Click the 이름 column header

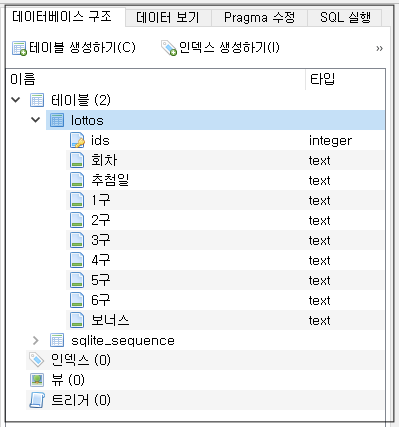tap(155, 79)
